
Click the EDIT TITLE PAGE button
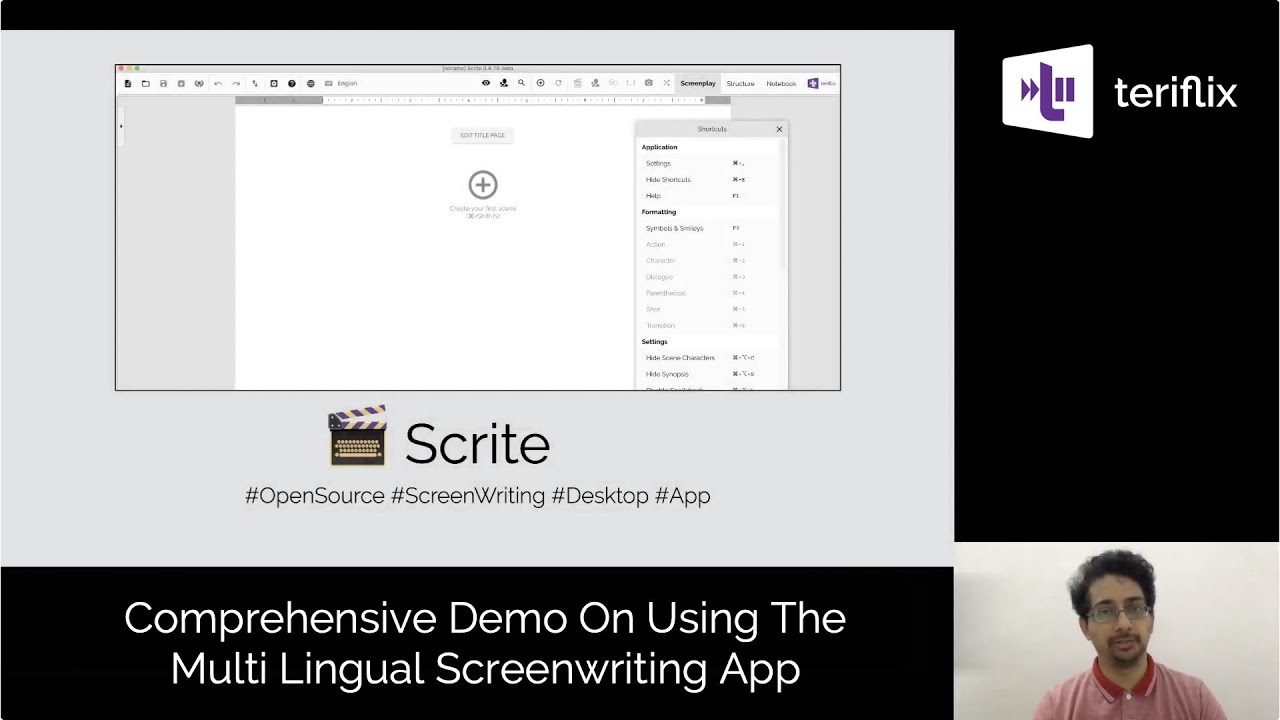pyautogui.click(x=482, y=135)
